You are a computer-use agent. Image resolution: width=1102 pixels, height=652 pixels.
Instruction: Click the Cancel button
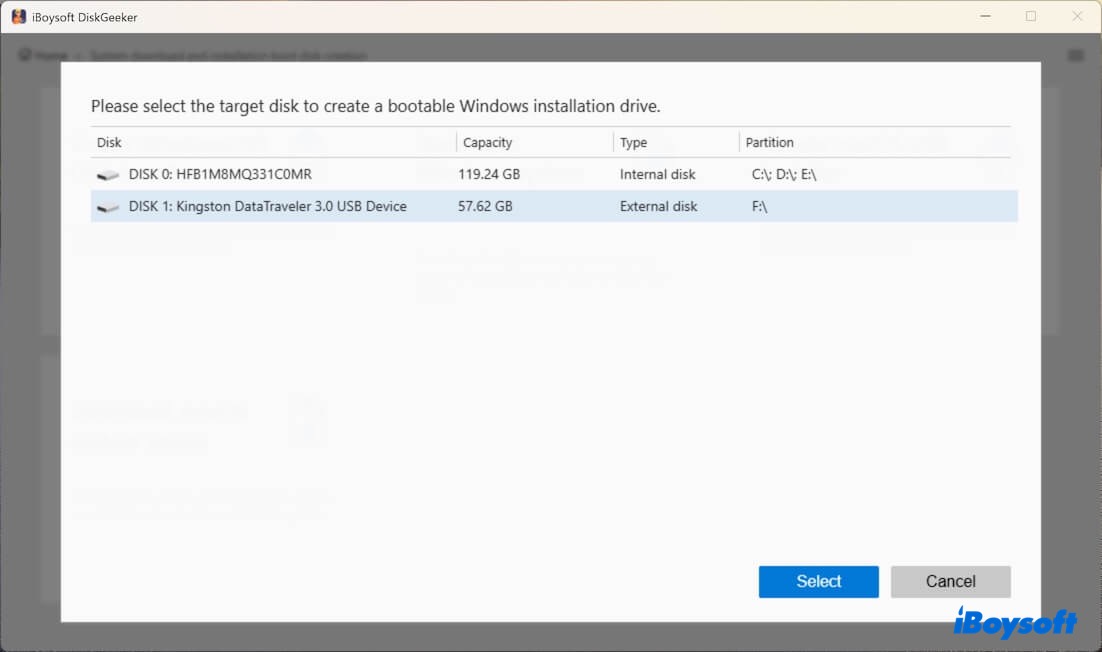[x=950, y=582]
